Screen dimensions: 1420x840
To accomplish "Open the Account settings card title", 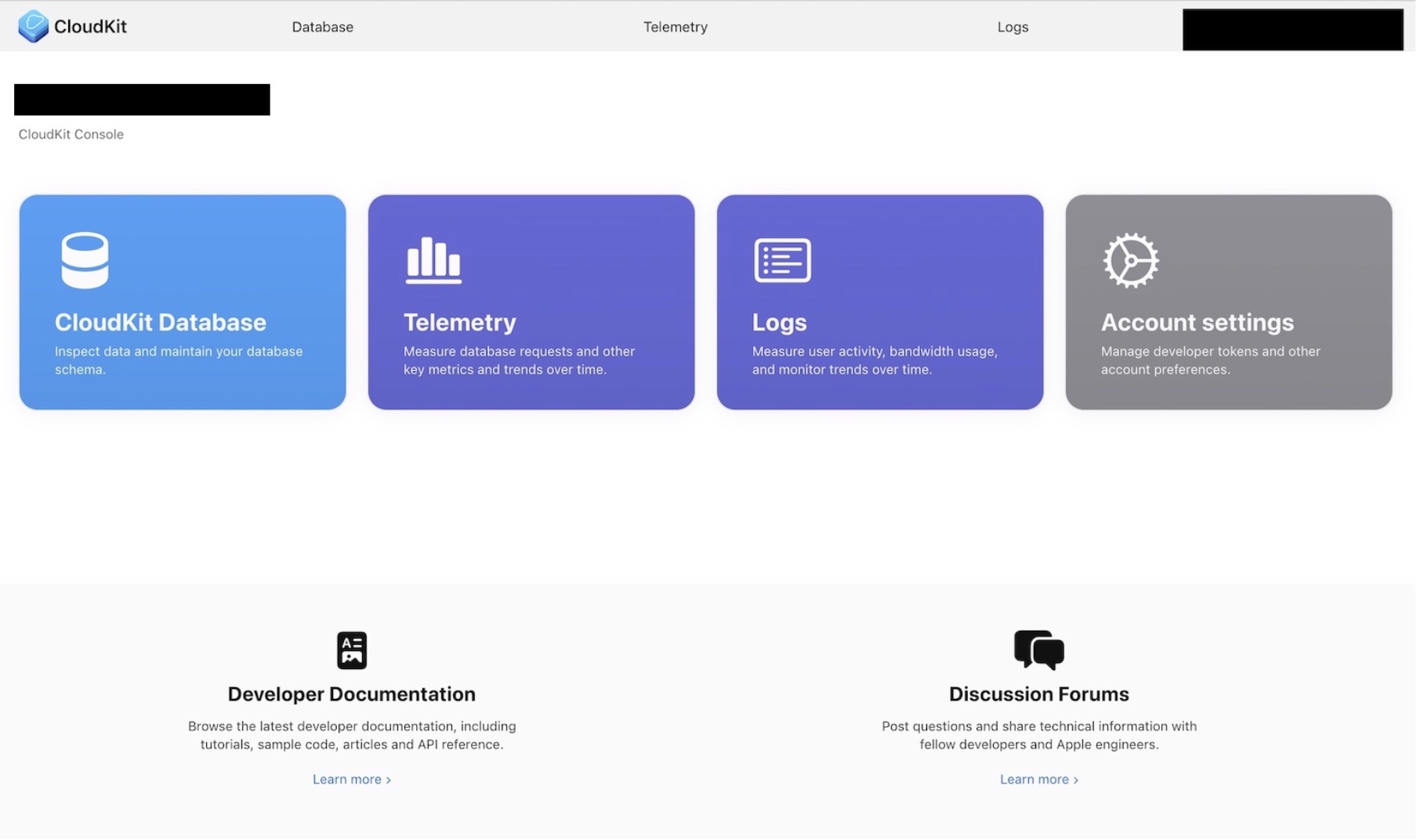I will [1197, 322].
